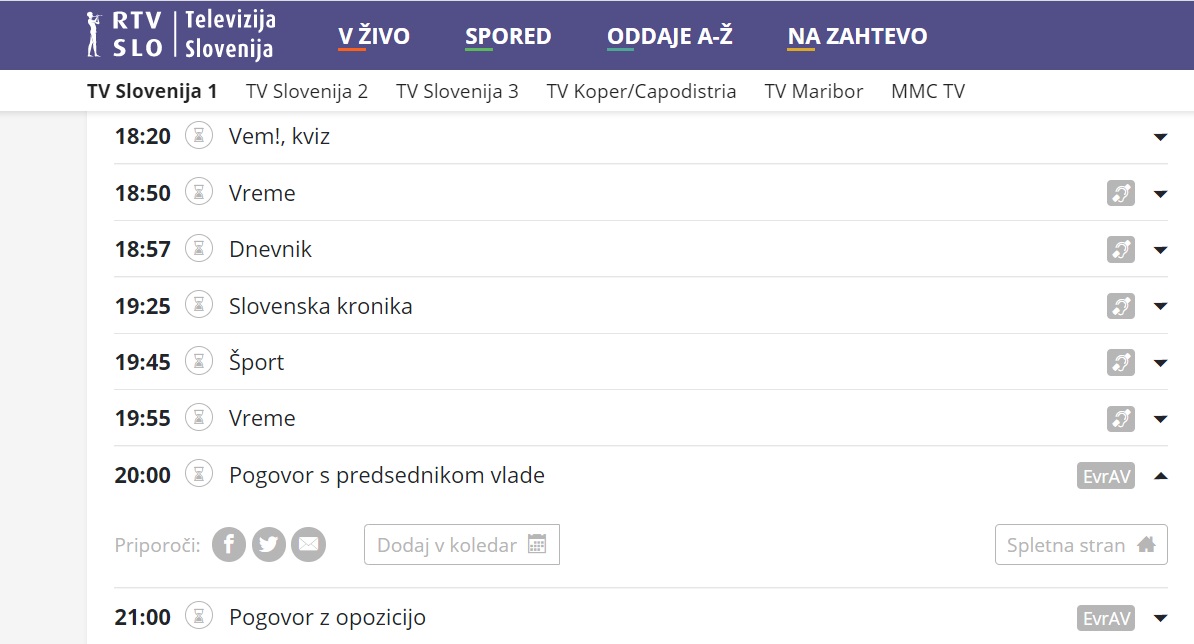The image size is (1194, 644).
Task: Switch to the TV Slovenija 2 tab
Action: click(307, 92)
